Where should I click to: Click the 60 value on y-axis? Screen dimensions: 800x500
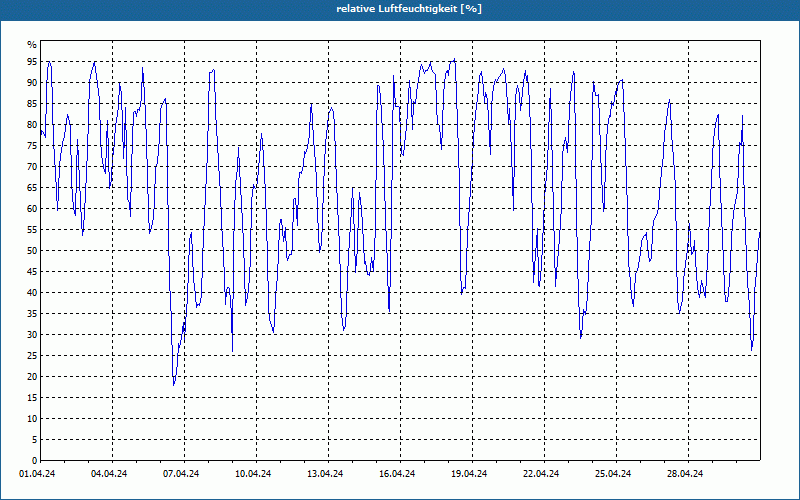tap(32, 209)
